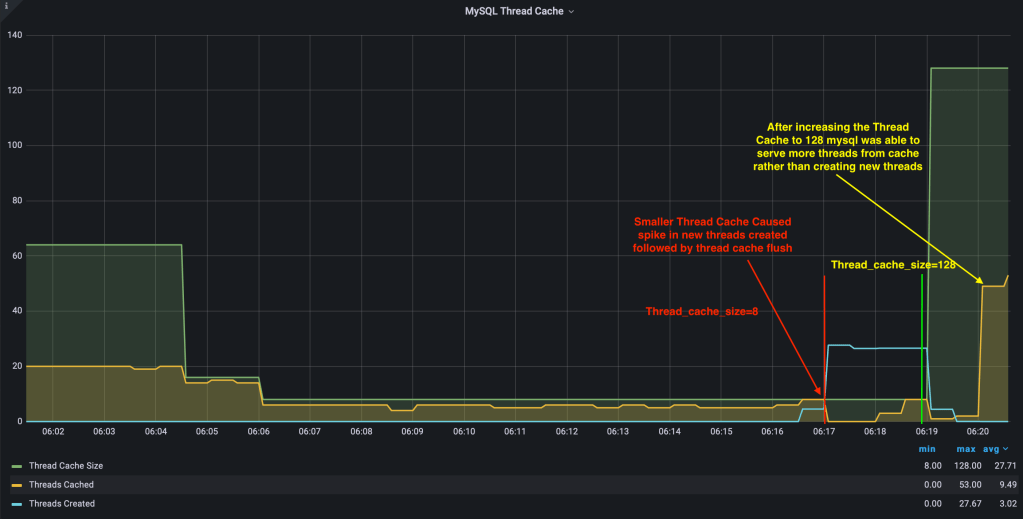The height and width of the screenshot is (519, 1023).
Task: Click the avg column header text
Action: pos(991,449)
